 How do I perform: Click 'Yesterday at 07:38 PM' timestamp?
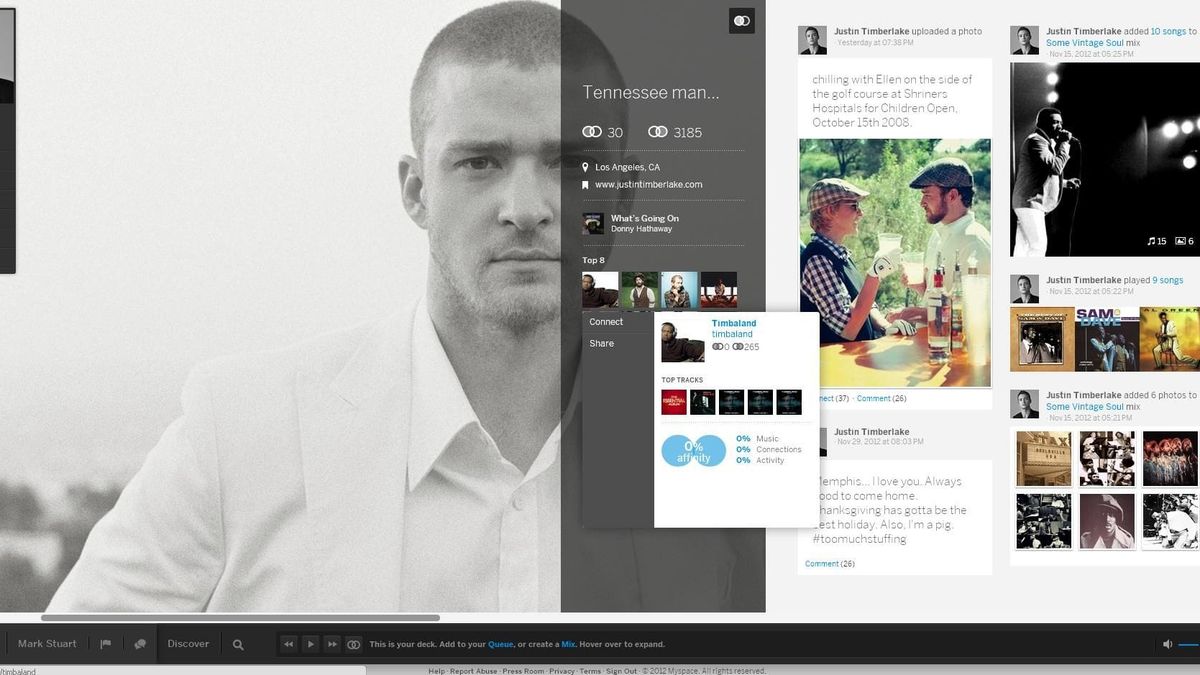click(x=875, y=43)
